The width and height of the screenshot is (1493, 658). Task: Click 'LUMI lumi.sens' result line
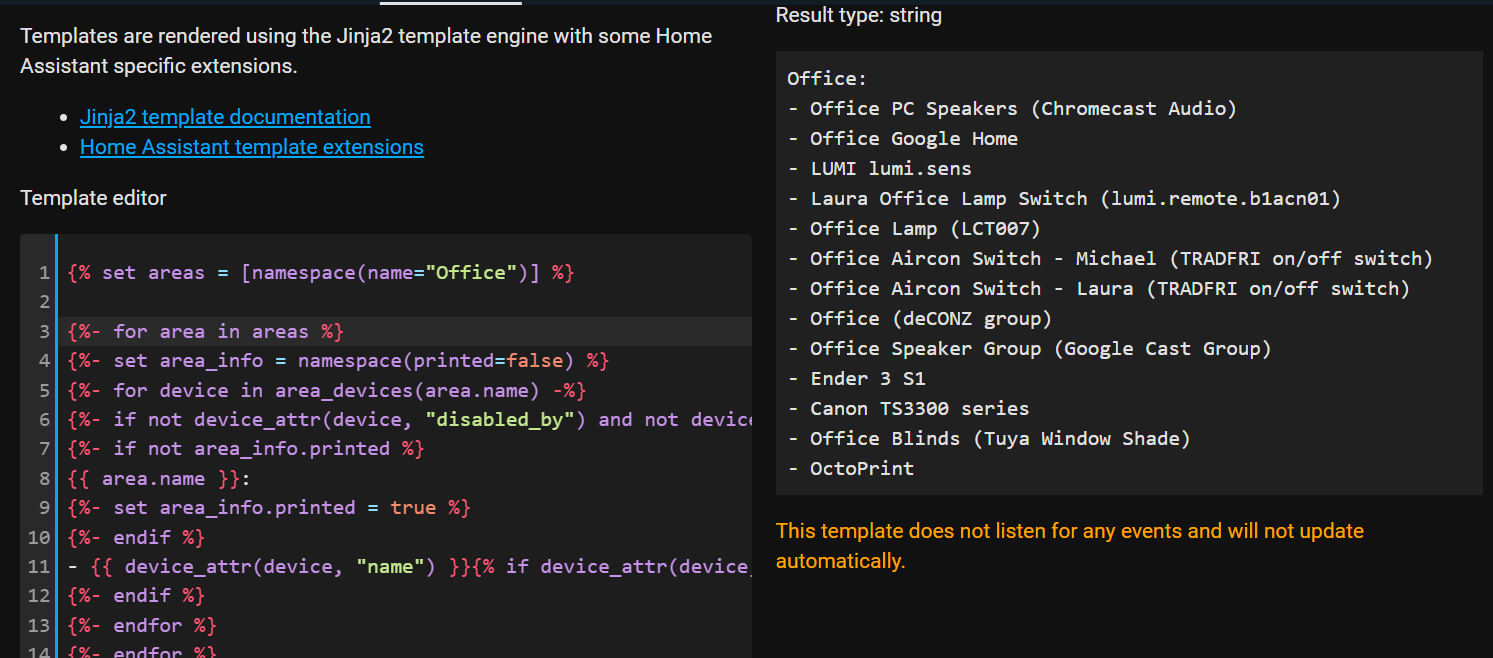coord(879,168)
